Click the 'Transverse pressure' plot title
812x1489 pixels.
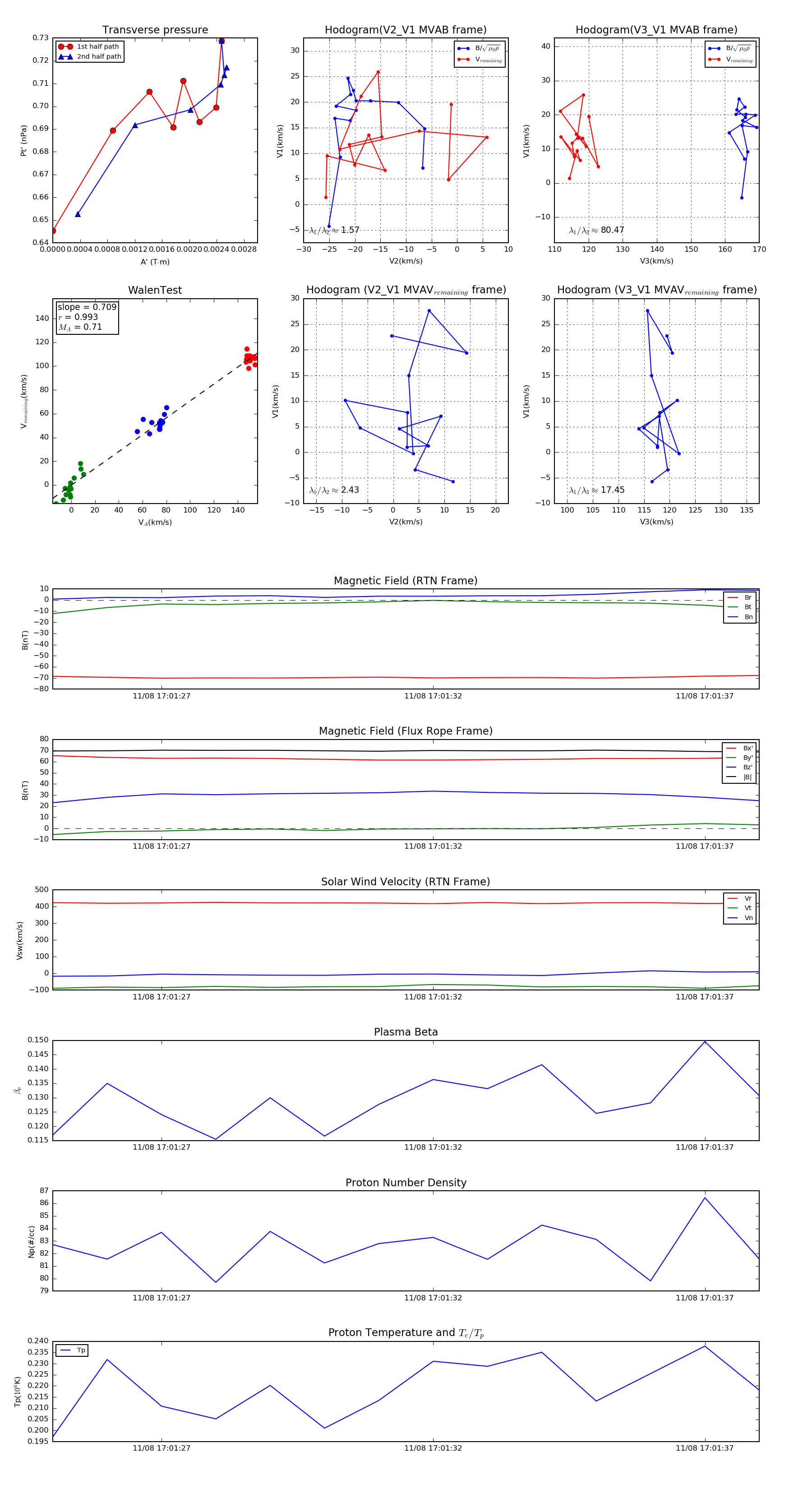[155, 30]
